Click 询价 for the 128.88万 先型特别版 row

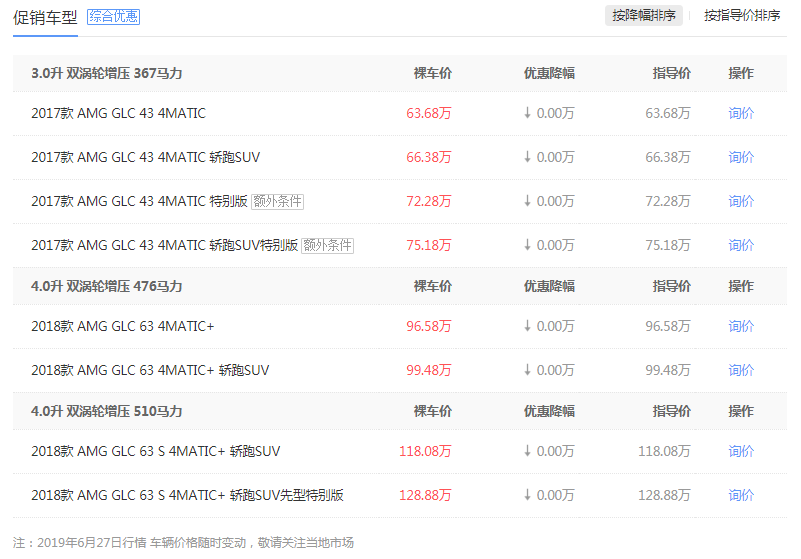point(741,495)
